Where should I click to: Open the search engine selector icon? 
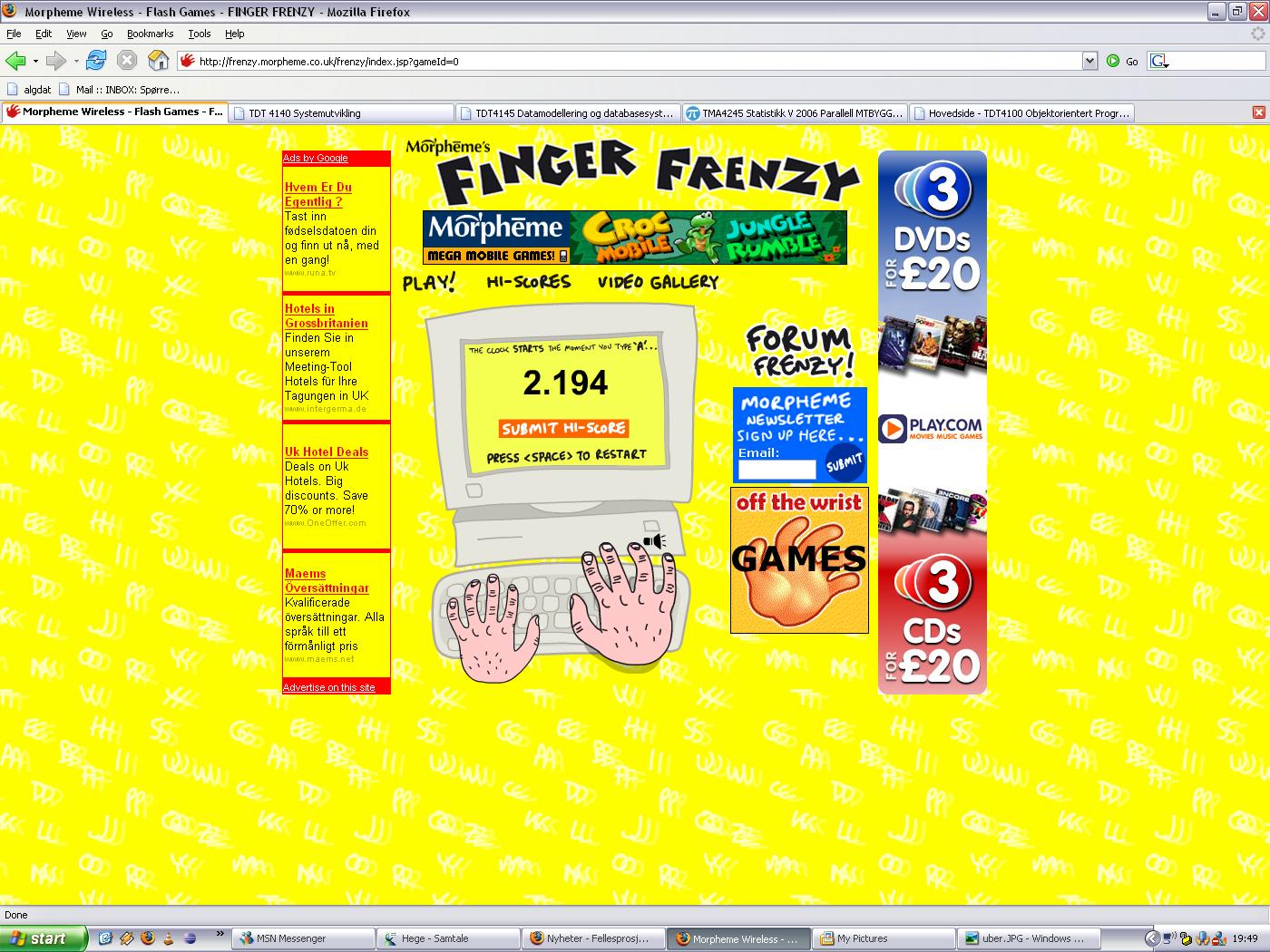tap(1159, 61)
